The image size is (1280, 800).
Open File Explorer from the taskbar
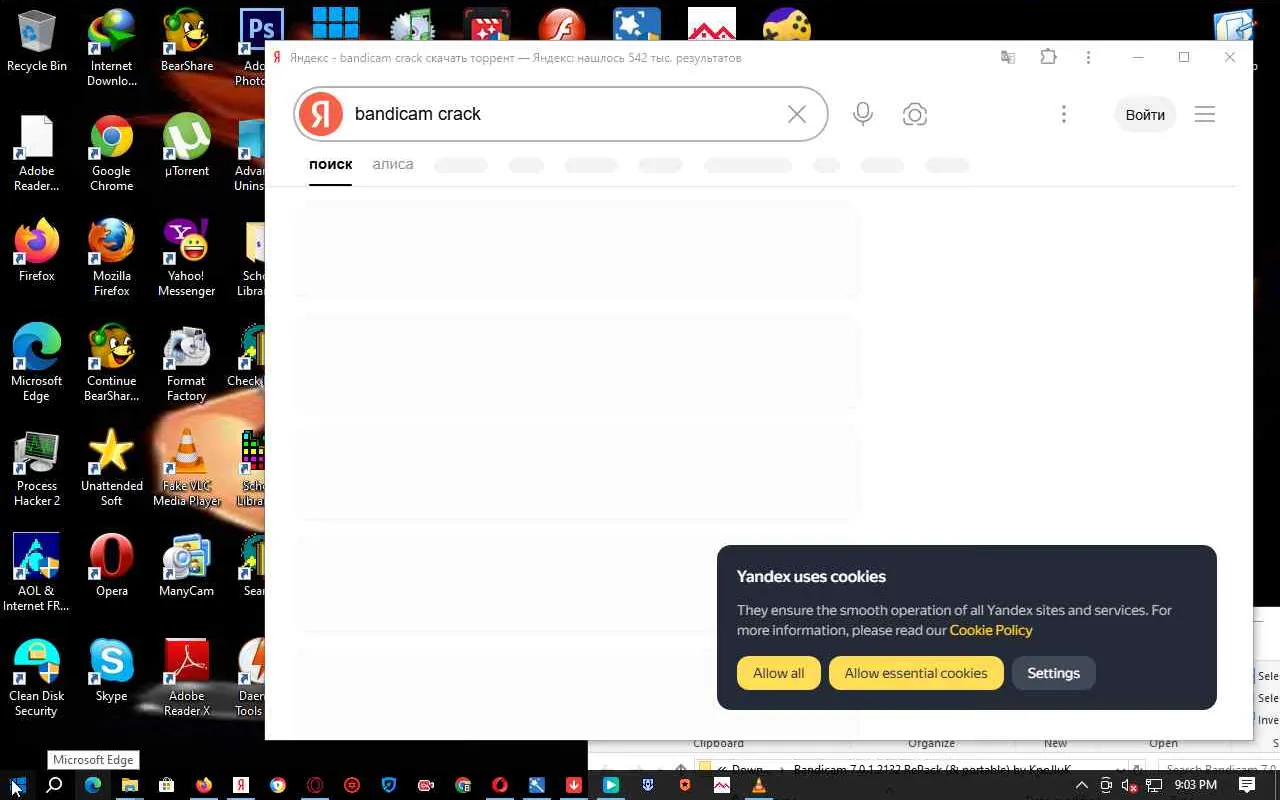(x=130, y=785)
